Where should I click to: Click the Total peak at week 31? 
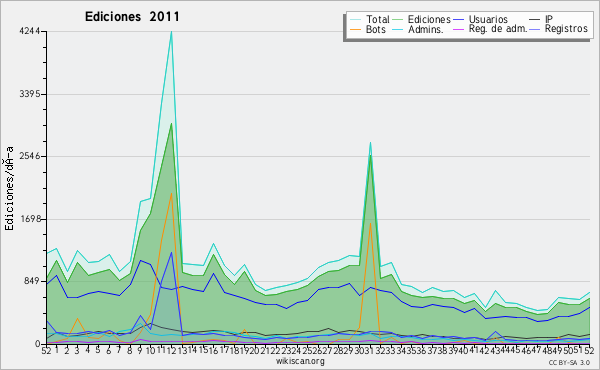(370, 143)
